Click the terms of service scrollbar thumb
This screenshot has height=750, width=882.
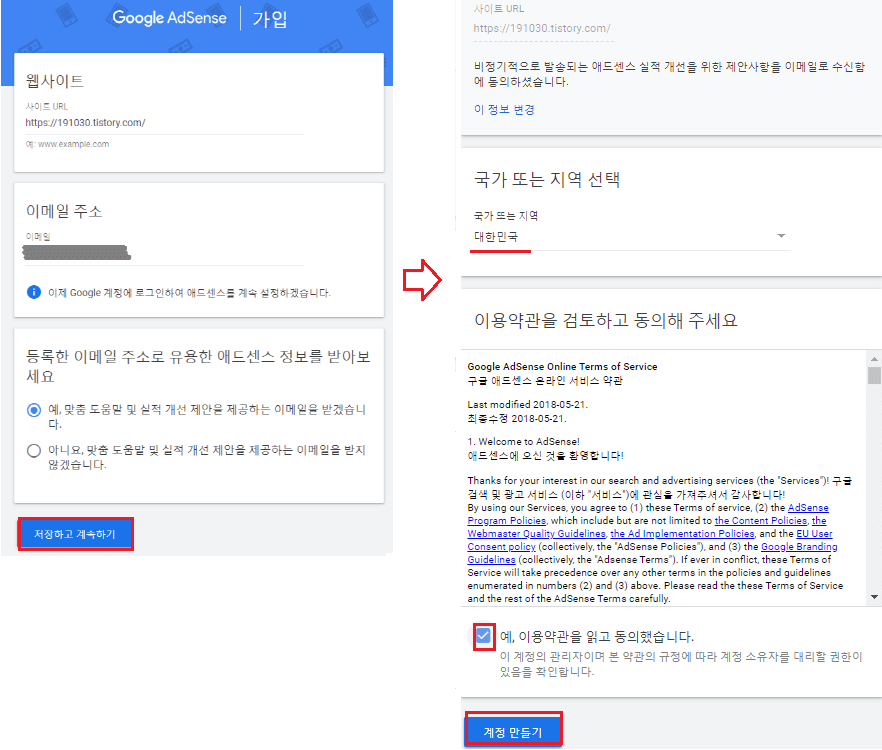[874, 375]
